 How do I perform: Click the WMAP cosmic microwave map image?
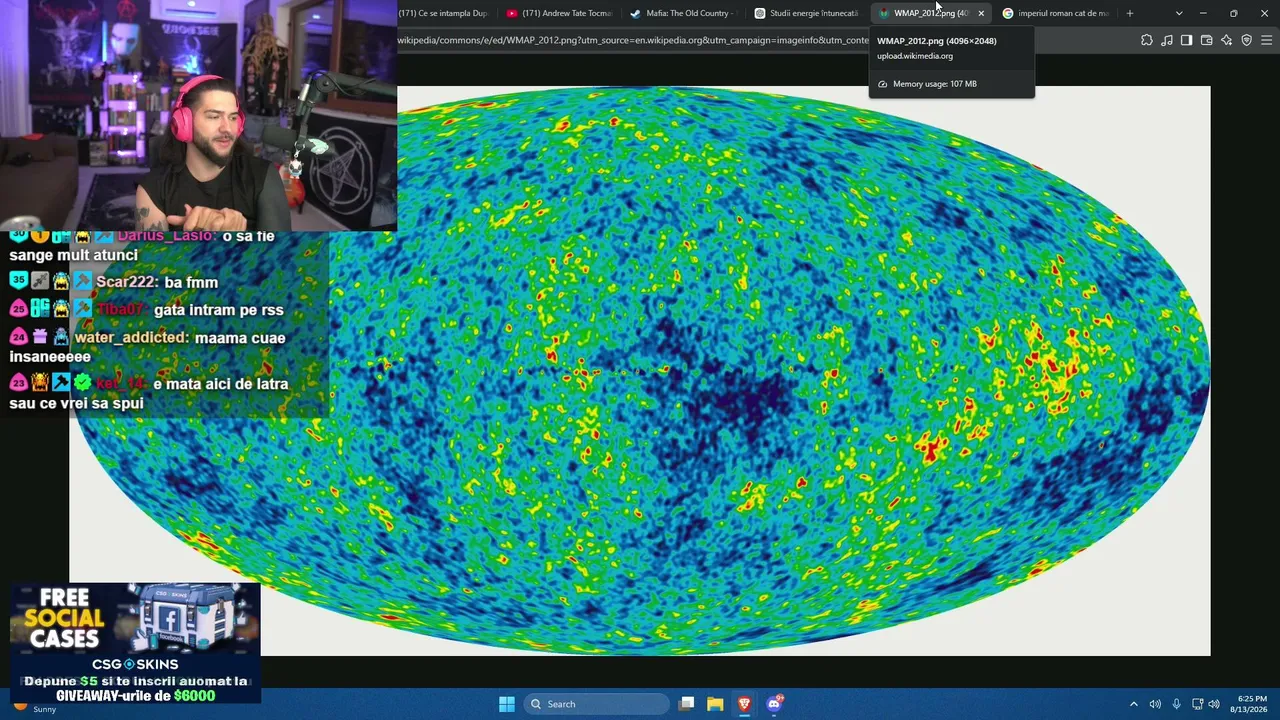640,370
